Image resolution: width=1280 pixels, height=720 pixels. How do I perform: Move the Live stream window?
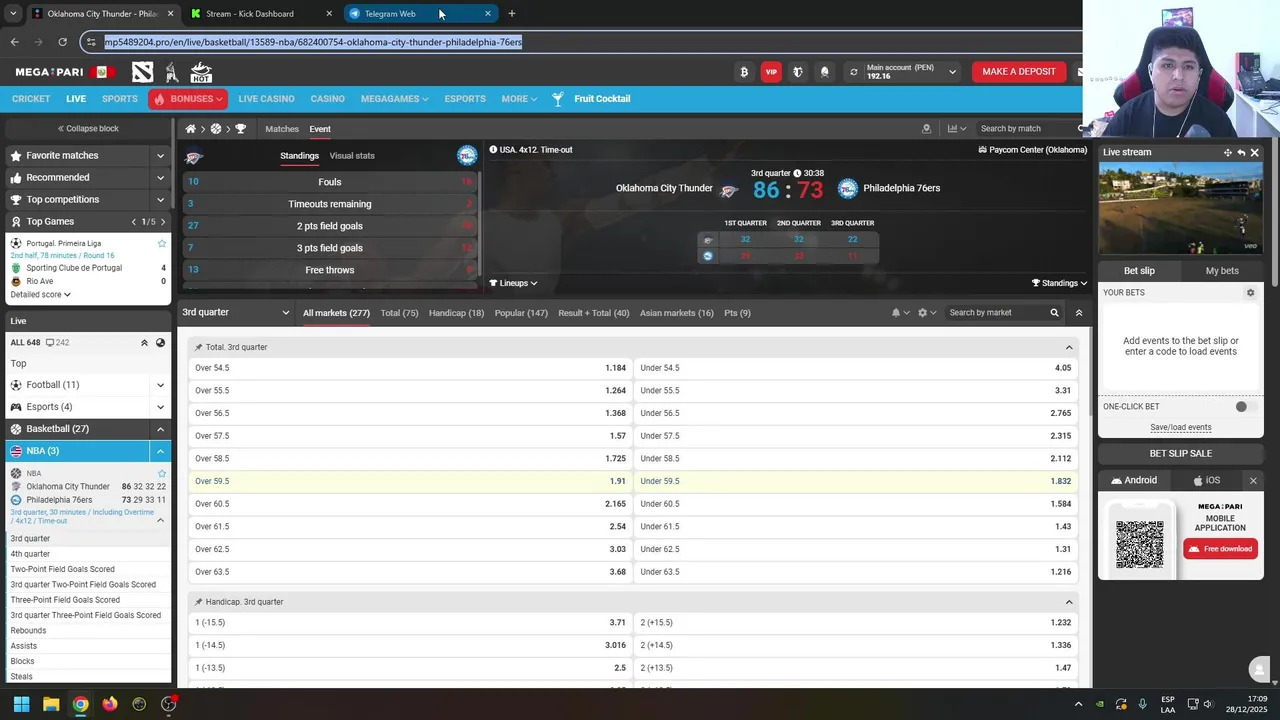click(1227, 153)
